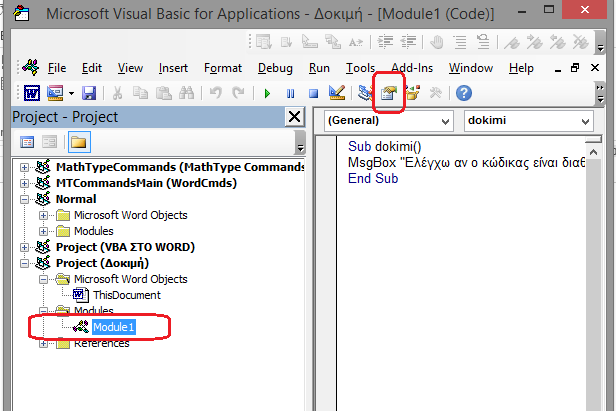The width and height of the screenshot is (616, 411).
Task: Toggle Folders button in Project pane
Action: pos(79,142)
